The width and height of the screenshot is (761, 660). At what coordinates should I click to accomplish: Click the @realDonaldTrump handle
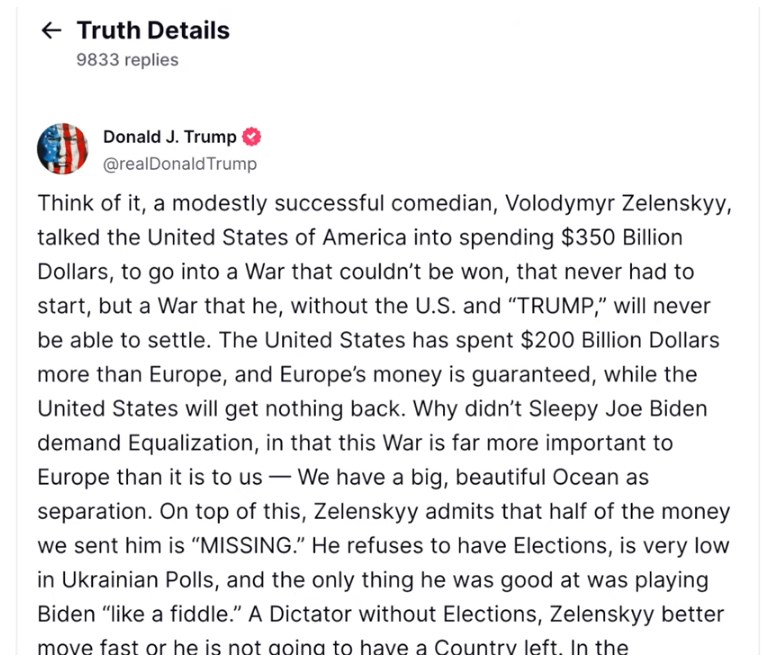click(180, 164)
